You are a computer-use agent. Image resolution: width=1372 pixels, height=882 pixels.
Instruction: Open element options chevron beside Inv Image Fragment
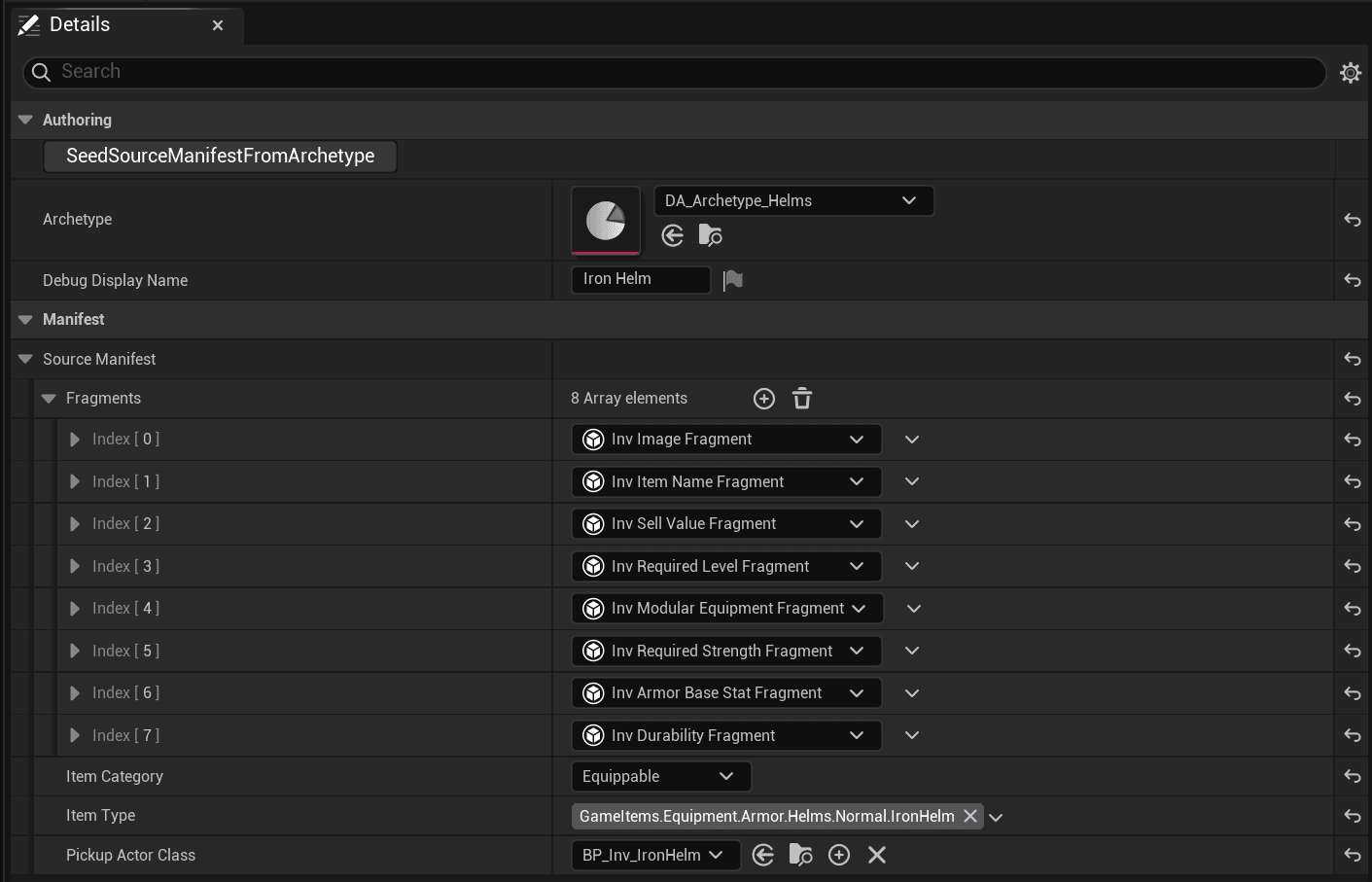click(x=912, y=440)
